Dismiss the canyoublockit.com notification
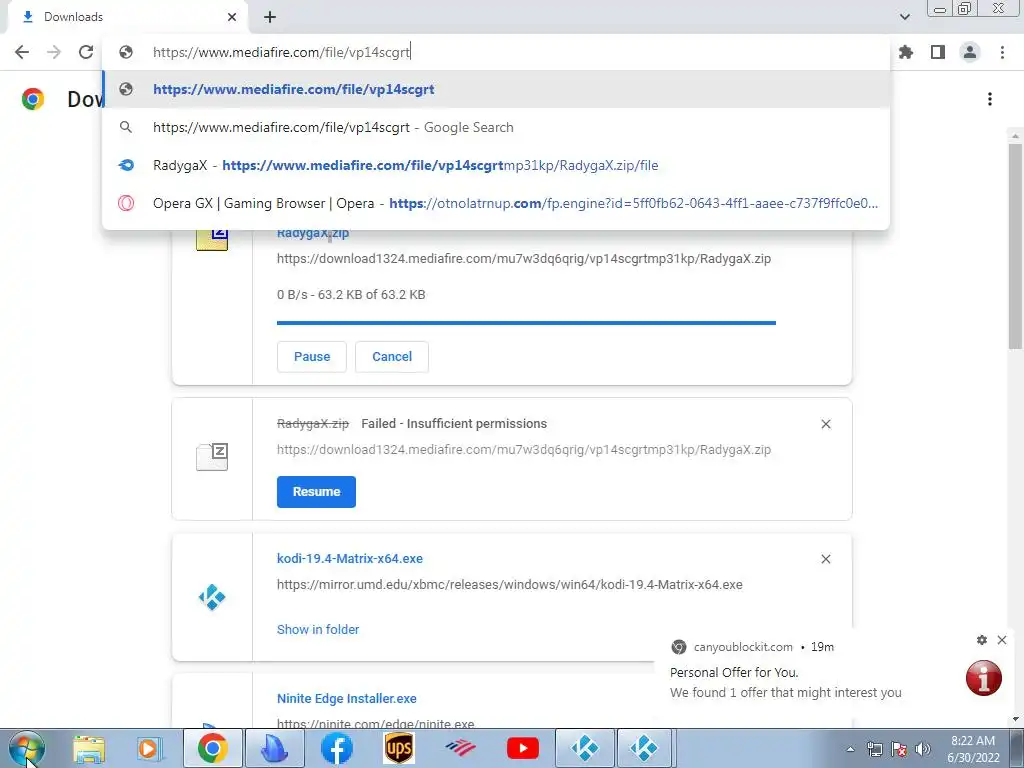This screenshot has width=1024, height=768. tap(1002, 640)
